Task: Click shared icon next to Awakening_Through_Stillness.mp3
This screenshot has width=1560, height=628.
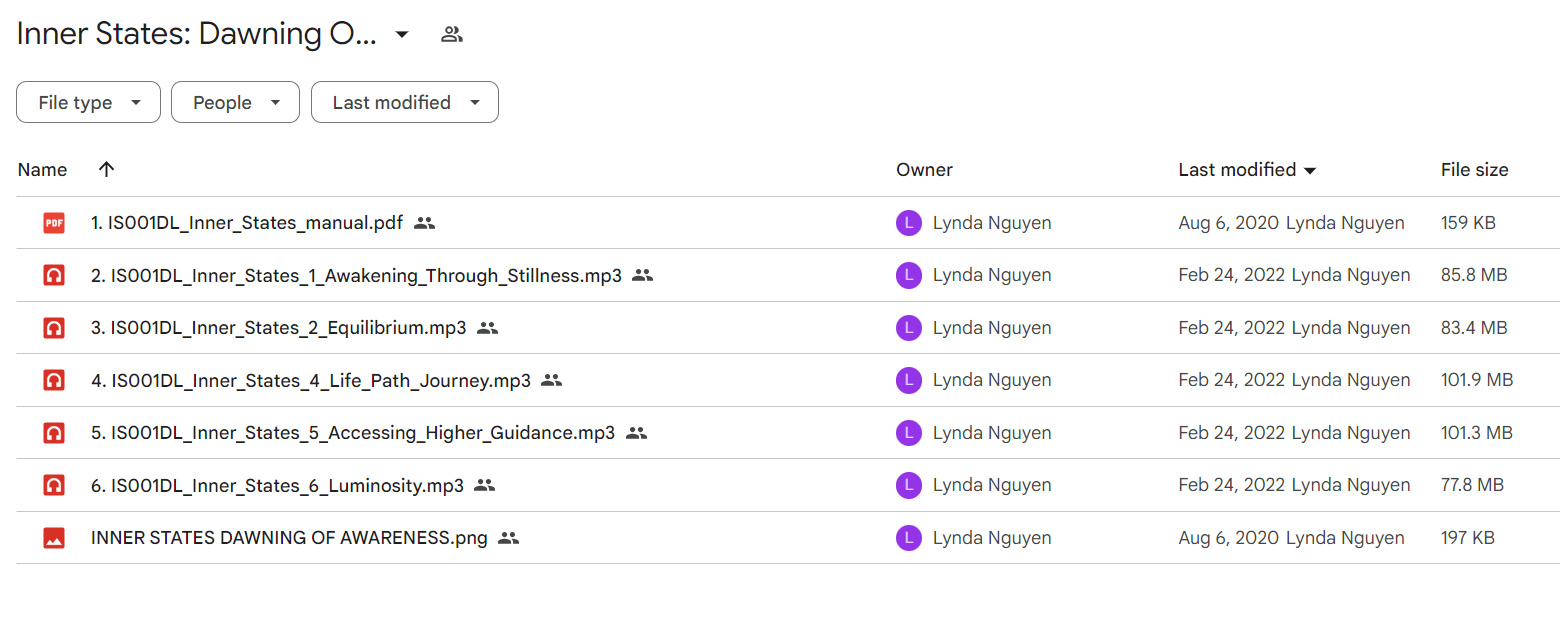Action: pyautogui.click(x=643, y=275)
